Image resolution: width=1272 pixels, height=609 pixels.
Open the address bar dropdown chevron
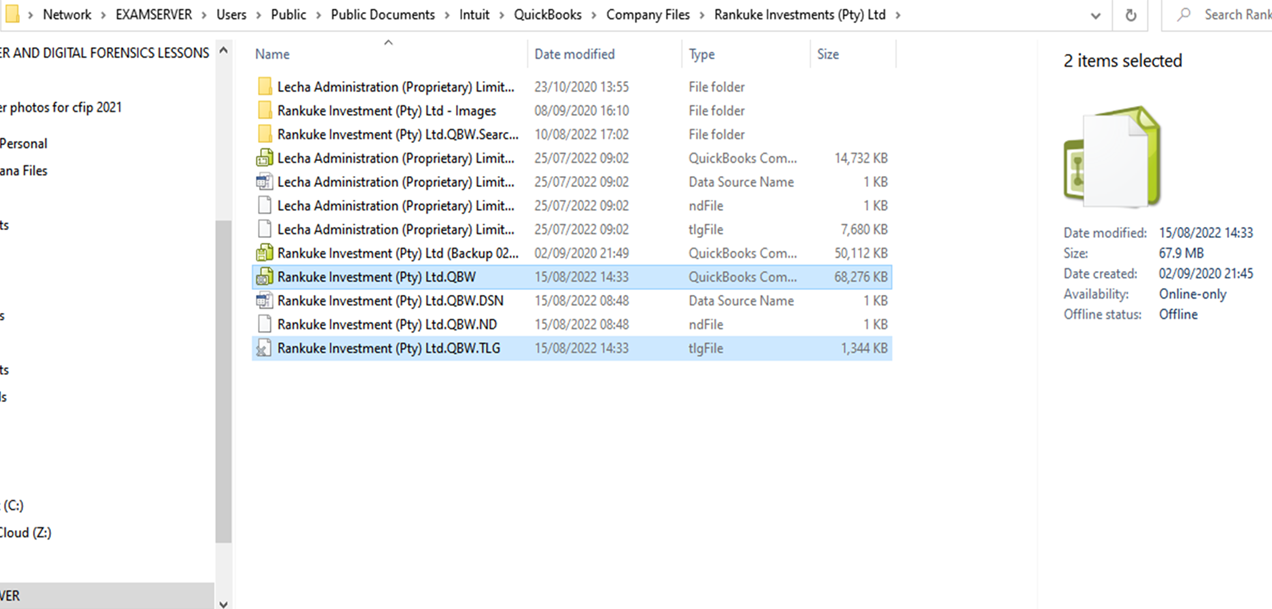click(x=1095, y=15)
